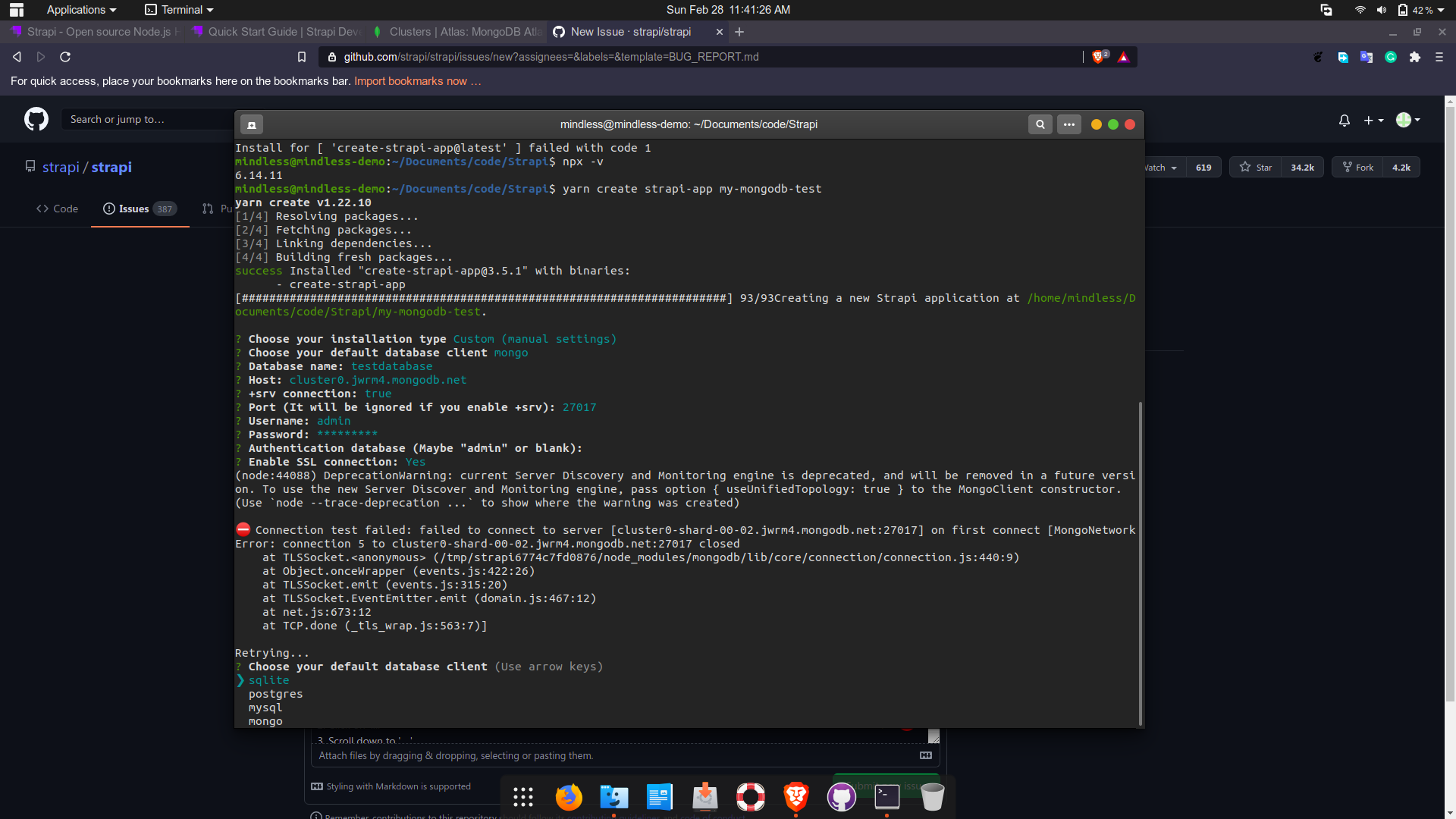
Task: Select the mysql database client option
Action: [265, 707]
